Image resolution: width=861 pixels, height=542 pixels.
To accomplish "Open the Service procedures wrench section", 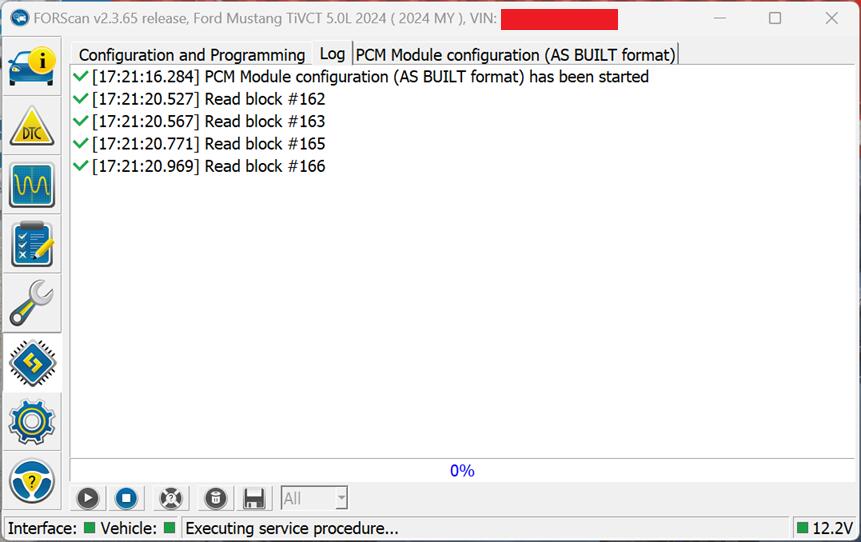I will pyautogui.click(x=32, y=303).
